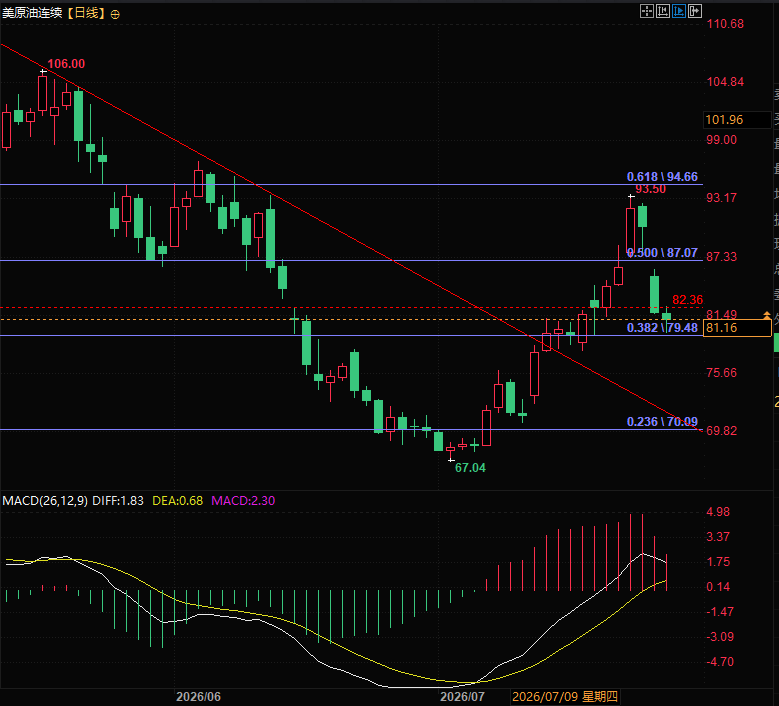Screen dimensions: 779x706
Task: Click the 3.37 MACD axis value
Action: (x=718, y=537)
